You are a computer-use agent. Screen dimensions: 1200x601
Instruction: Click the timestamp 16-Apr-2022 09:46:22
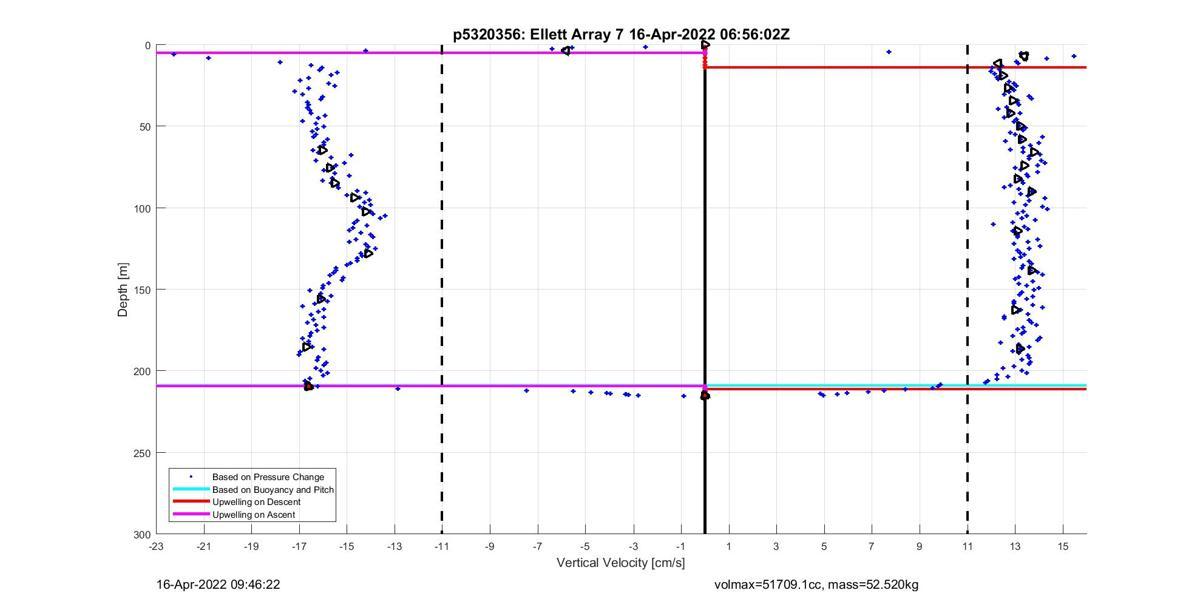point(218,584)
